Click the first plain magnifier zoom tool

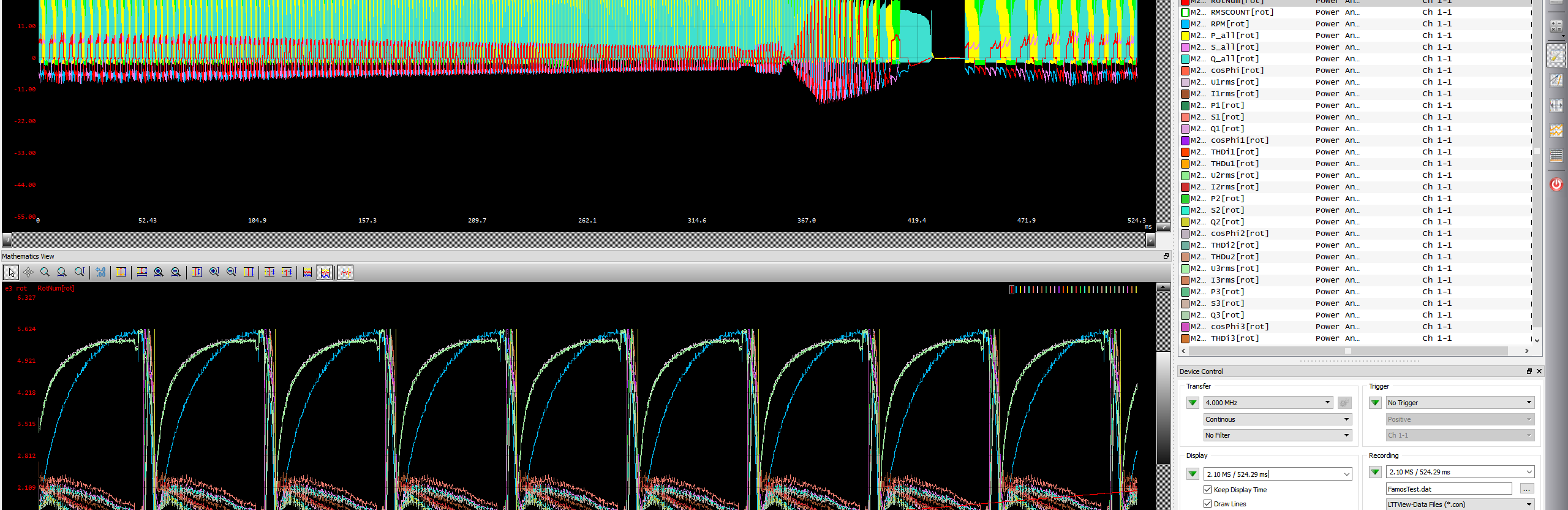(45, 272)
